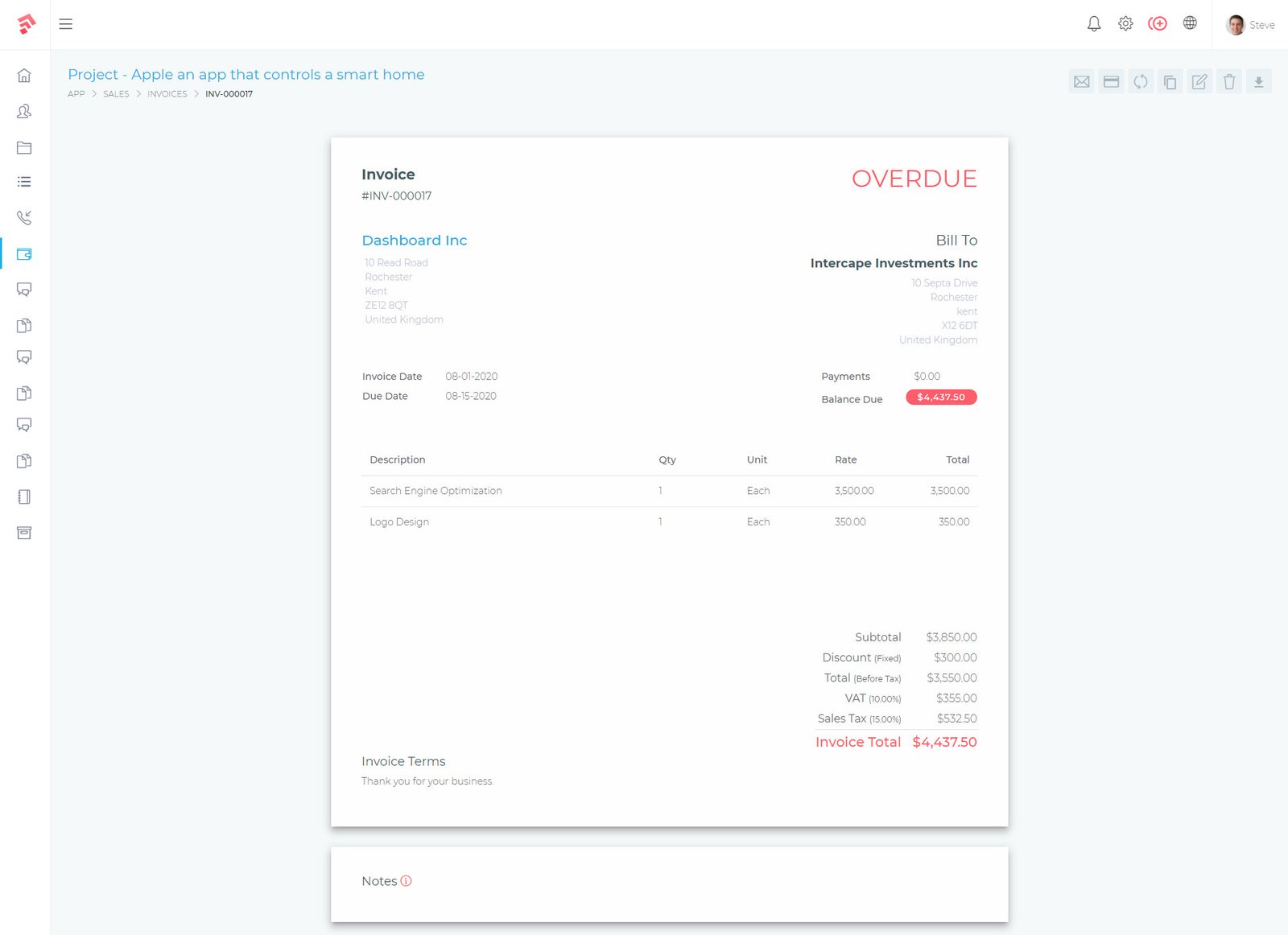
Task: Click the edit invoice pencil icon
Action: 1199,82
